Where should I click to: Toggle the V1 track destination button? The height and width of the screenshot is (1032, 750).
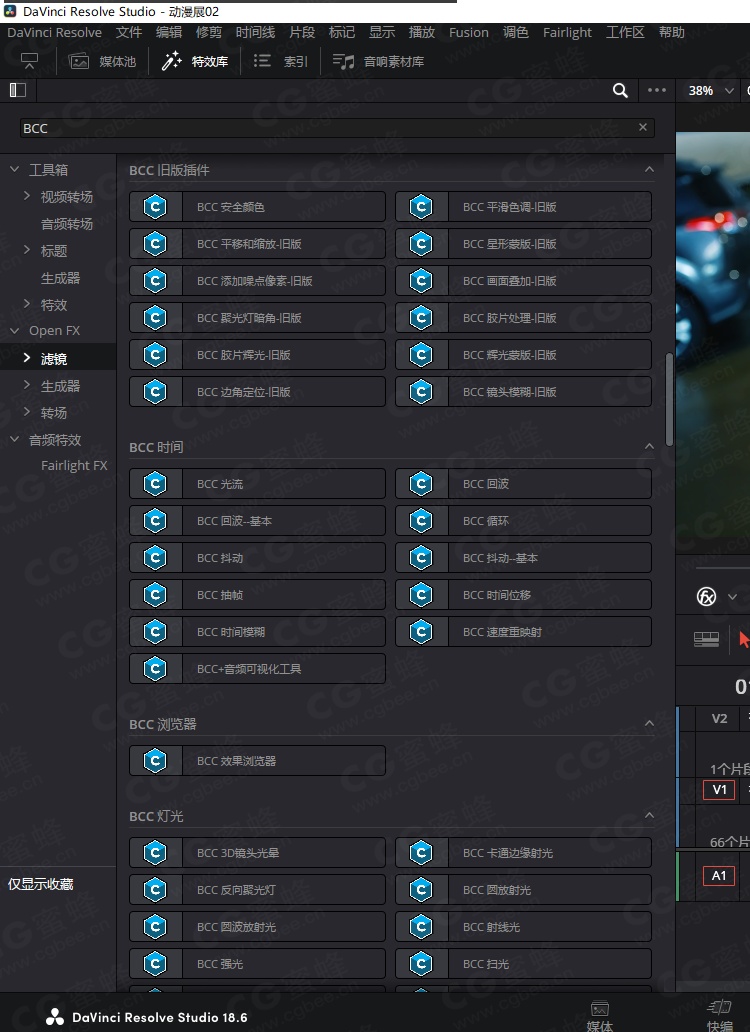pos(719,789)
